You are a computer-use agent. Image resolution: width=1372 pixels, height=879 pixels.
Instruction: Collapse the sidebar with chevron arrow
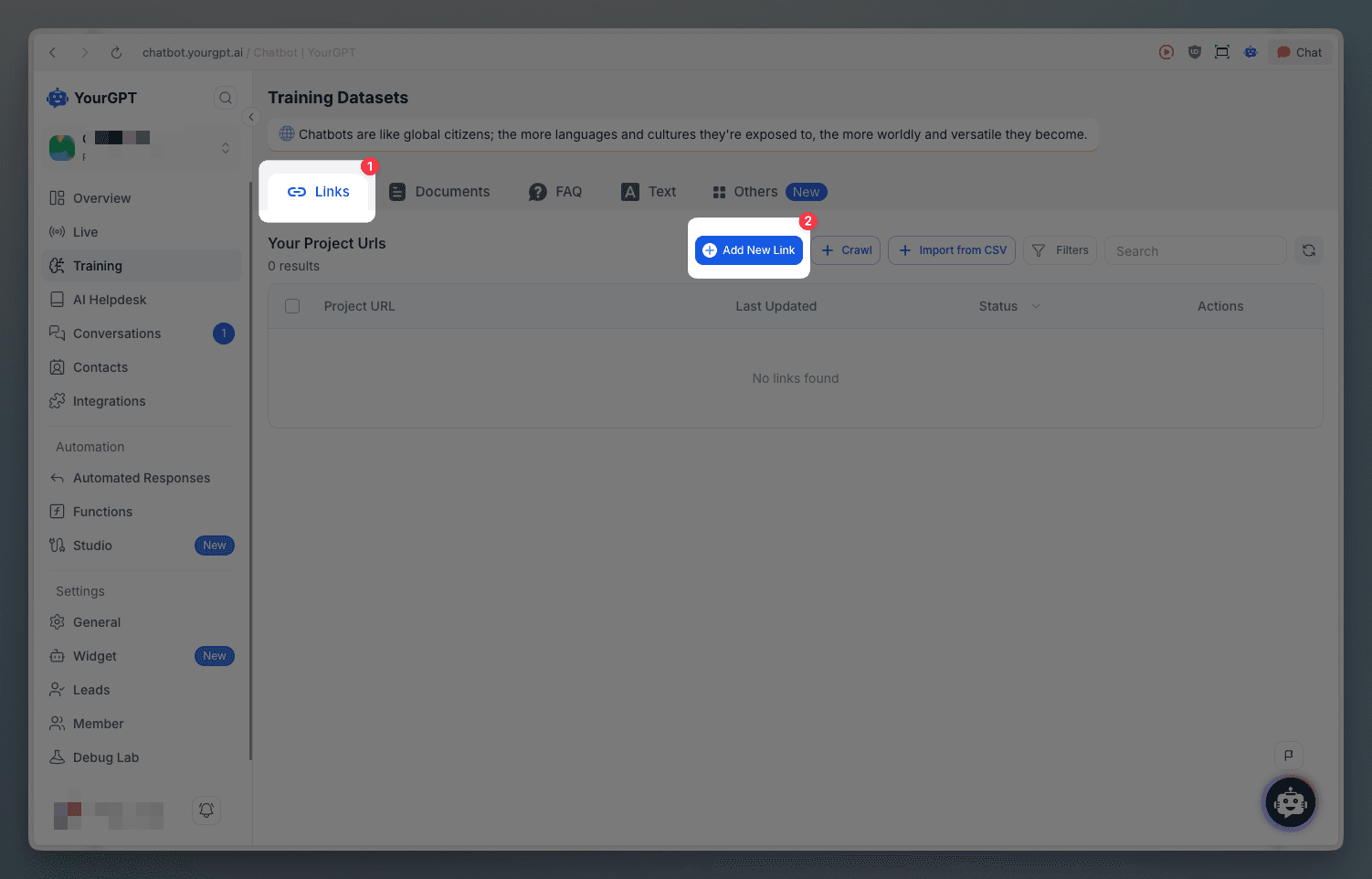(251, 117)
